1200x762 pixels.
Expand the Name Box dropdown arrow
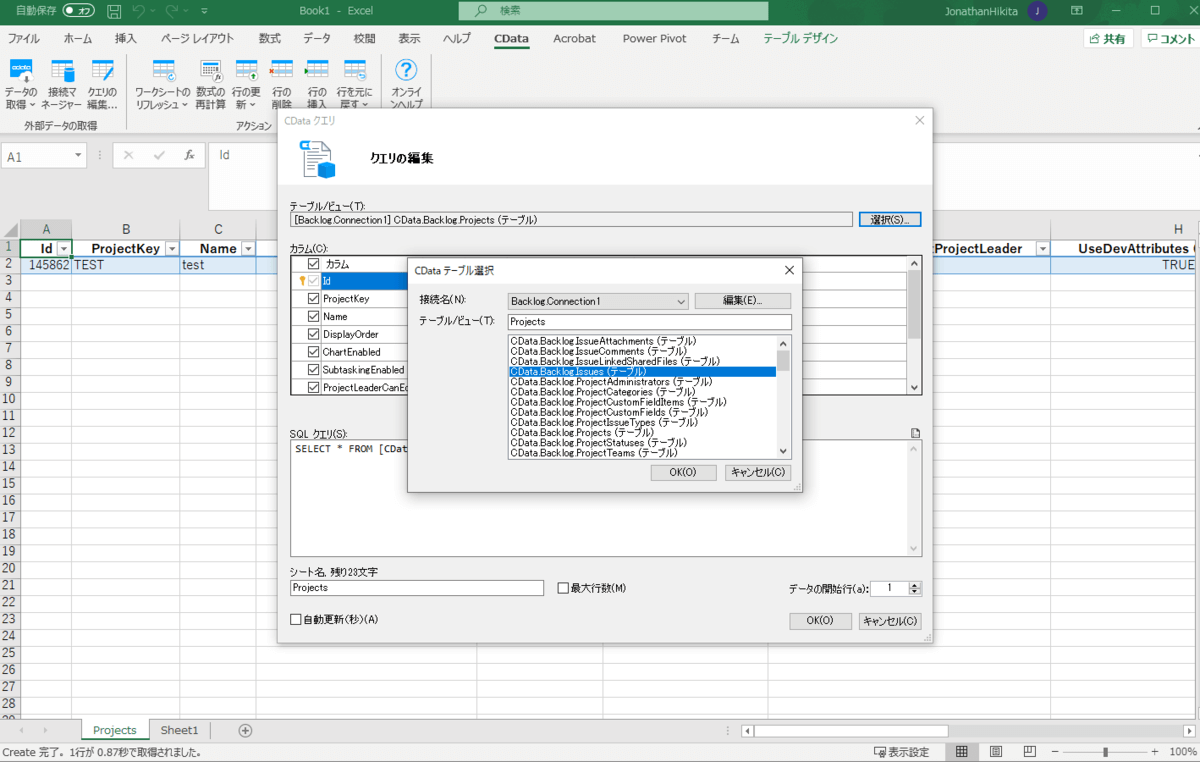78,157
